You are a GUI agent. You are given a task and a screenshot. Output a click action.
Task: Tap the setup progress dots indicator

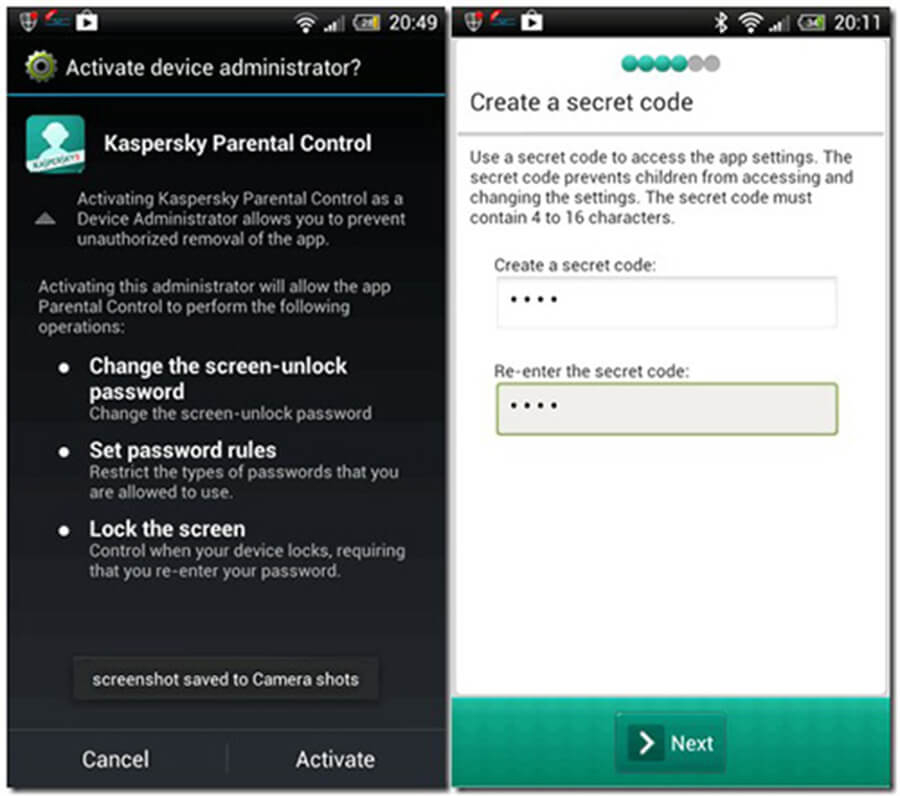pyautogui.click(x=670, y=63)
